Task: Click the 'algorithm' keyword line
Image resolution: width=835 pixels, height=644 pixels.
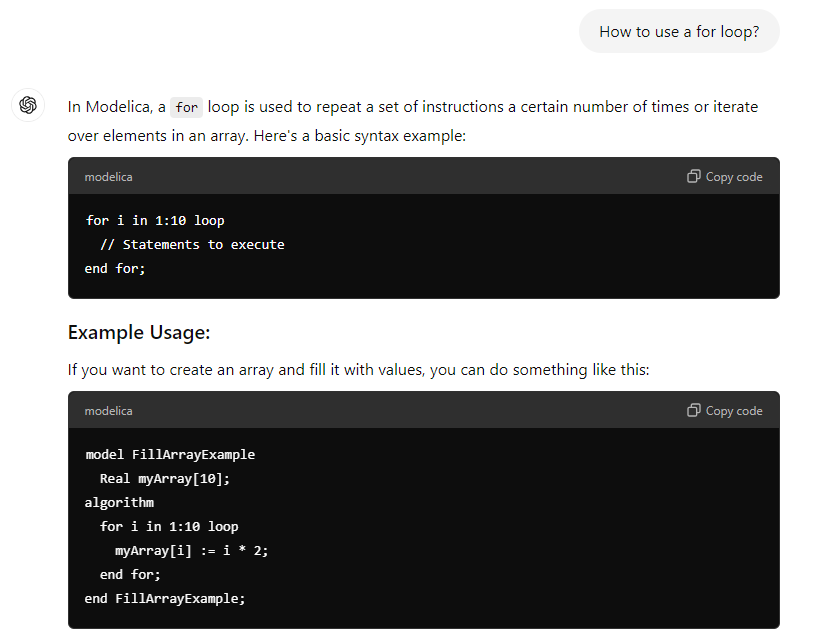Action: [119, 502]
